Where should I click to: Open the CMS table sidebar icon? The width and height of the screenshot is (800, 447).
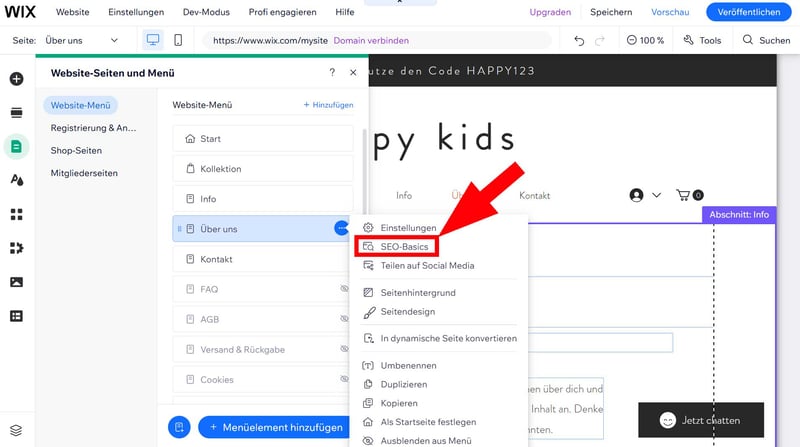click(16, 316)
